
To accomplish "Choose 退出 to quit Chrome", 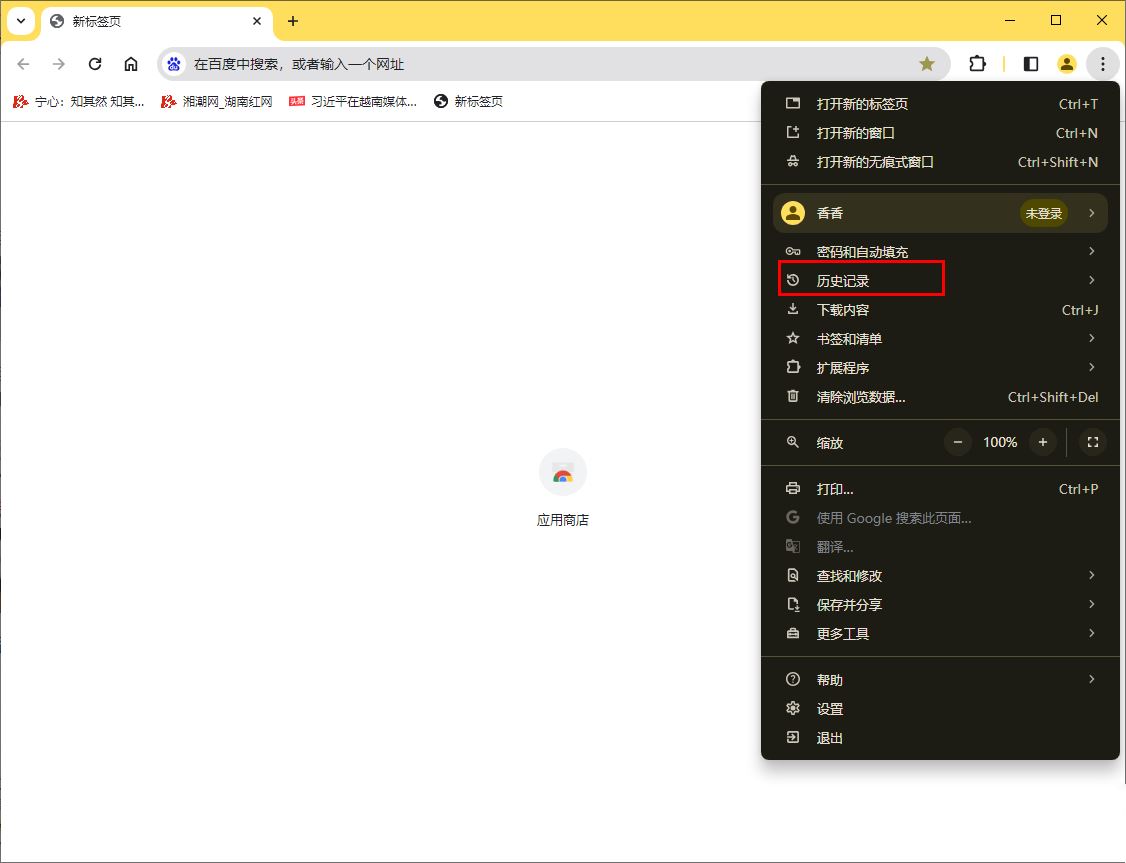I will click(x=940, y=738).
